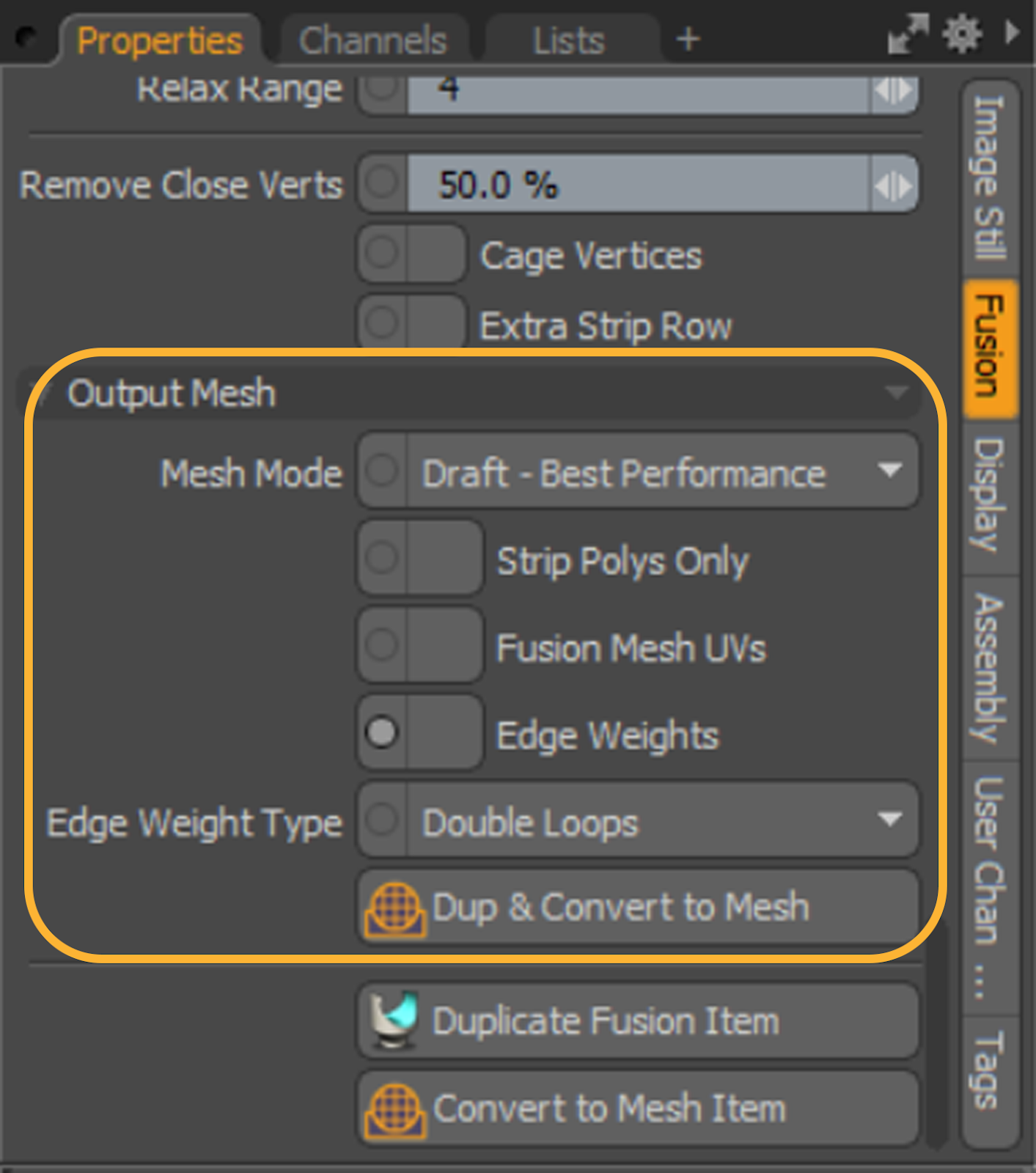This screenshot has width=1036, height=1173.
Task: Click the right-pointing triangle menu icon
Action: [1013, 33]
